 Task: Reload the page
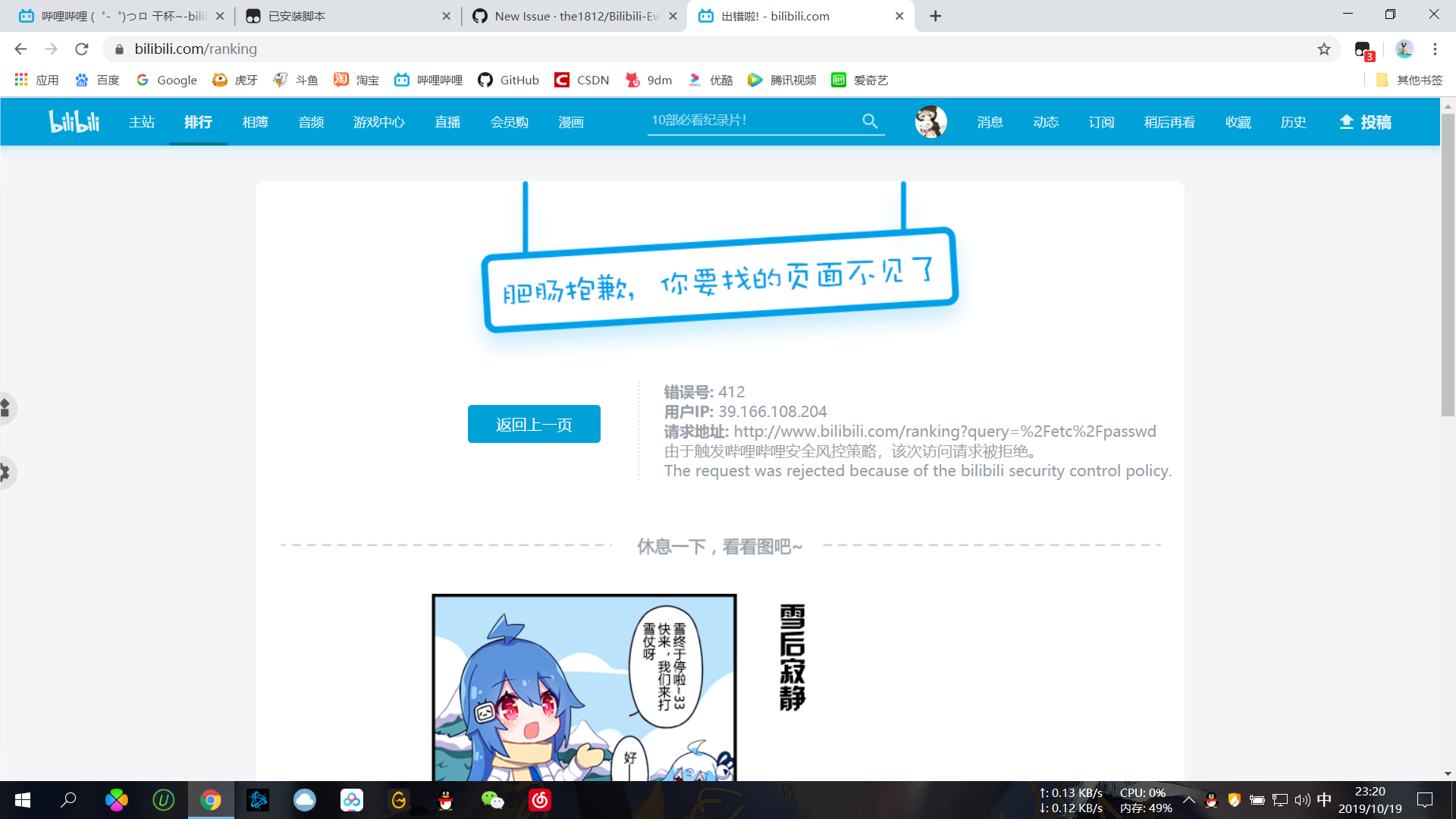click(82, 49)
